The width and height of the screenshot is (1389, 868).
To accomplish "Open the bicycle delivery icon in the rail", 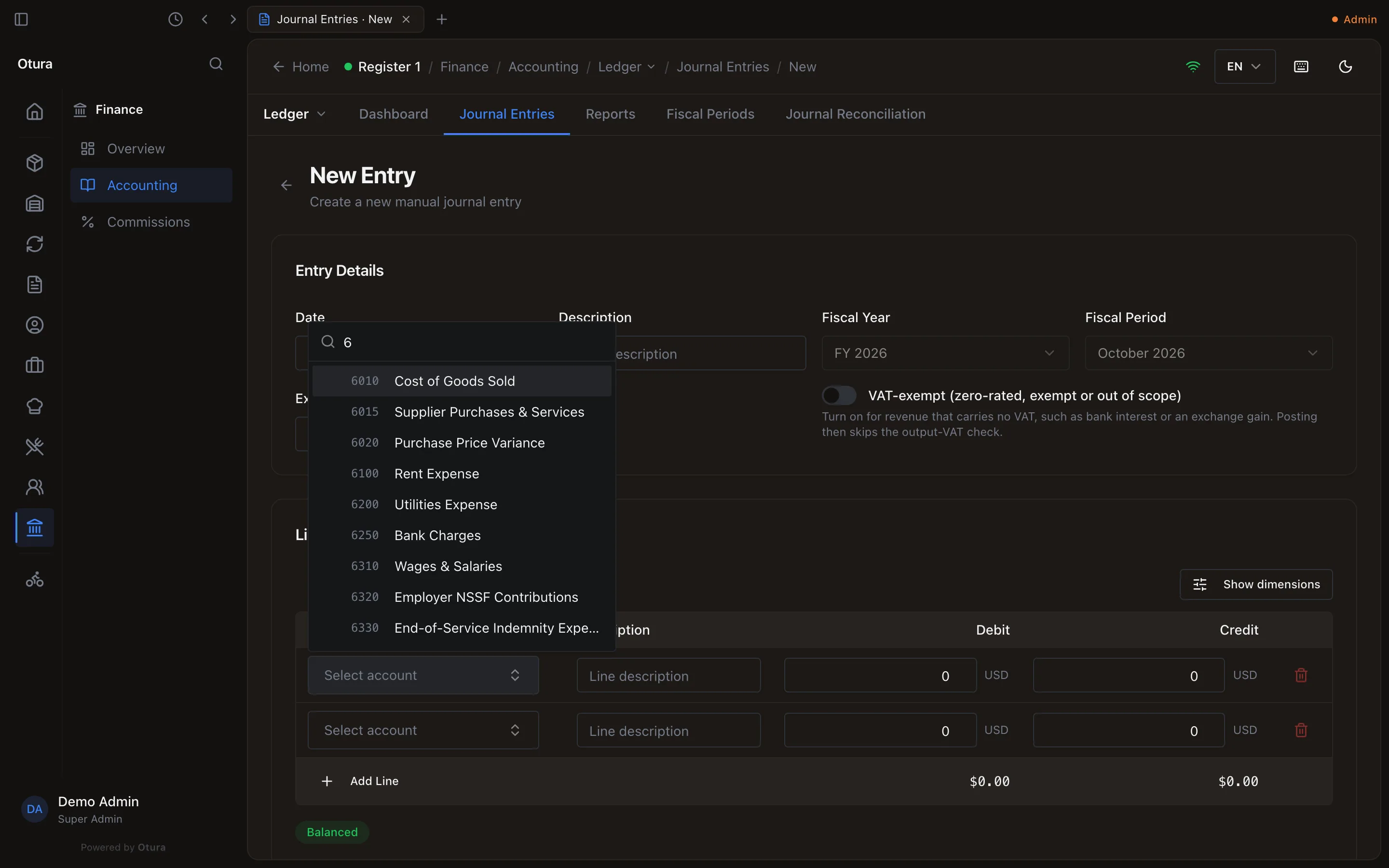I will point(35,580).
